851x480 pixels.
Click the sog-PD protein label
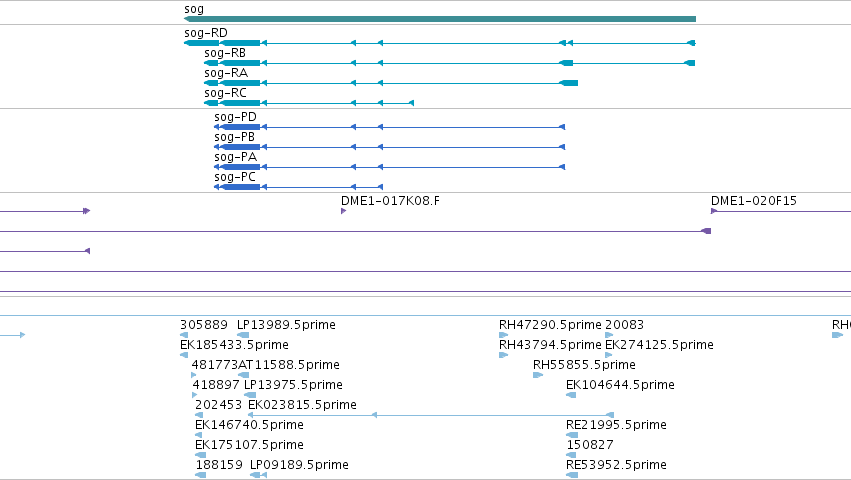[235, 117]
